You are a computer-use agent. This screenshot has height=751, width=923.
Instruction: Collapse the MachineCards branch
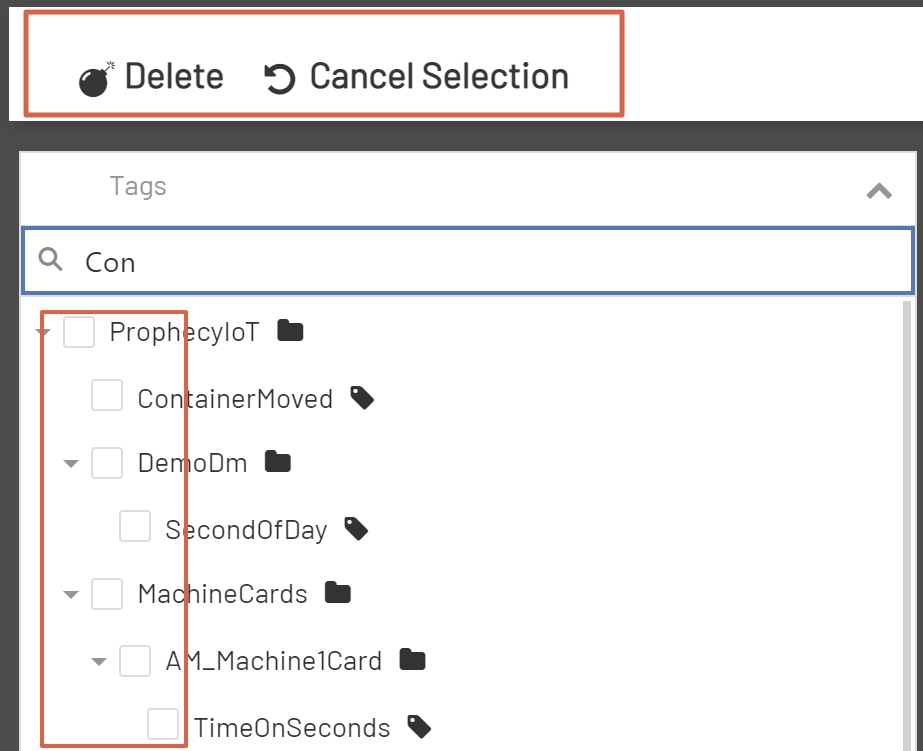tap(70, 593)
